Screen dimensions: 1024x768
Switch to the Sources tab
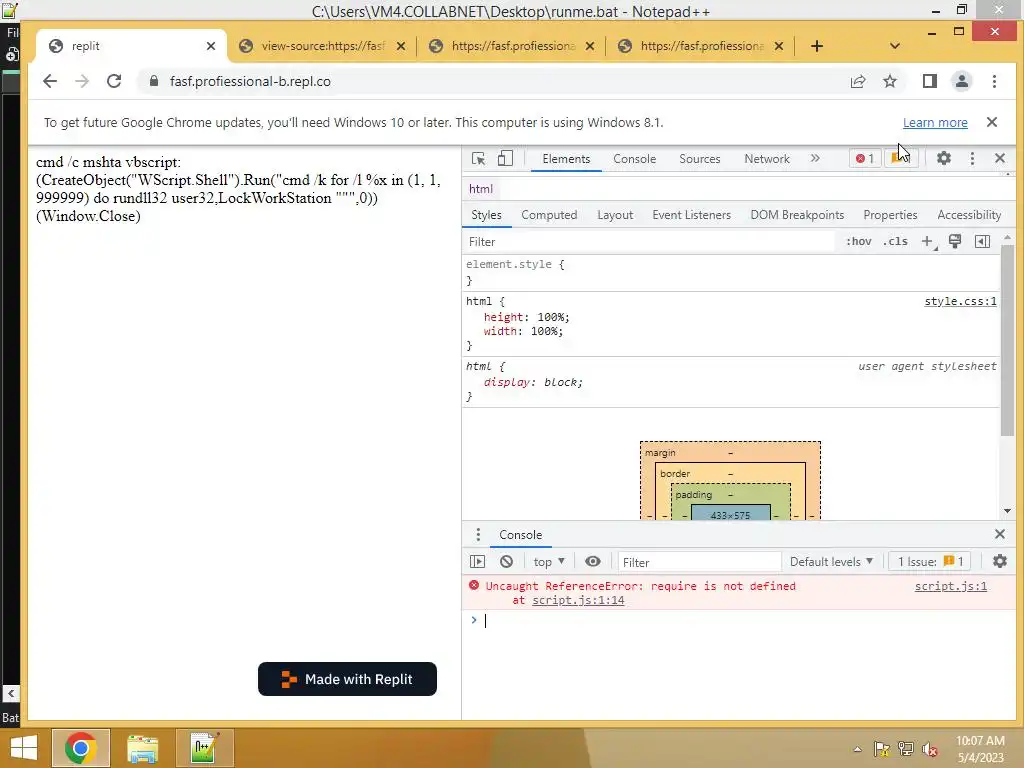click(x=699, y=159)
